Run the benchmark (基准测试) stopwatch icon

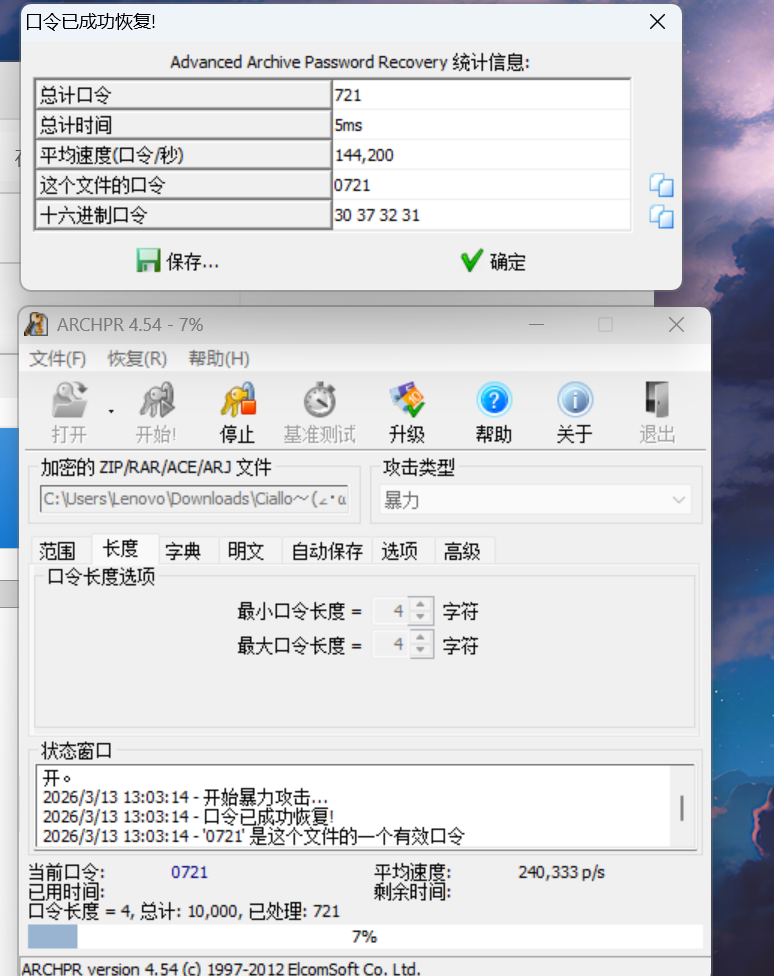coord(320,400)
